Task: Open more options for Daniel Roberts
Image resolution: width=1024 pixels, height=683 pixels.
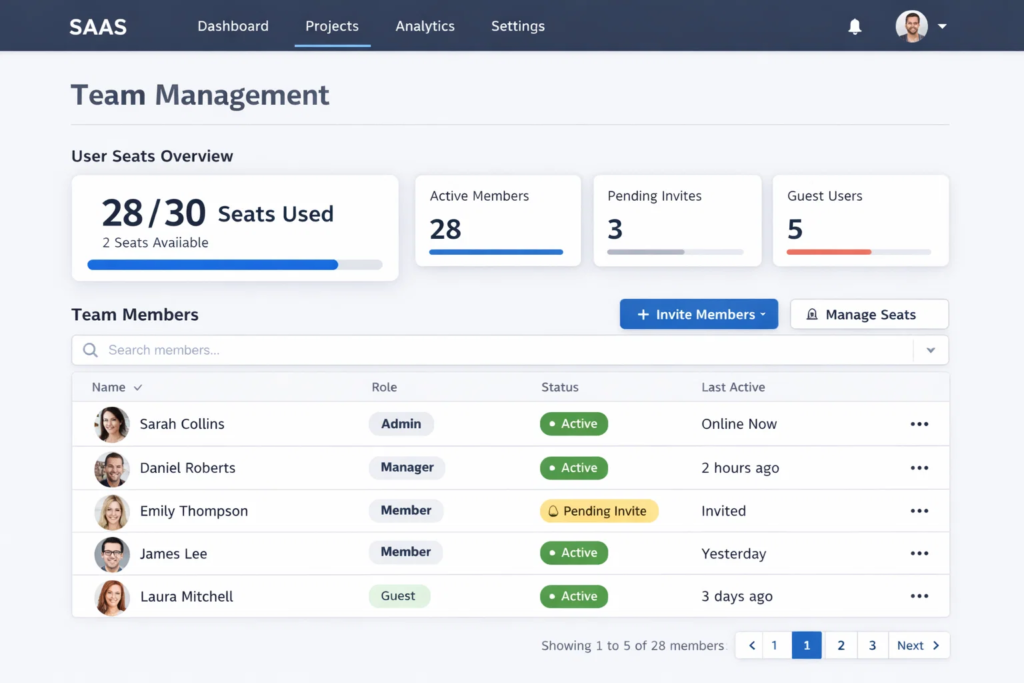Action: (919, 468)
